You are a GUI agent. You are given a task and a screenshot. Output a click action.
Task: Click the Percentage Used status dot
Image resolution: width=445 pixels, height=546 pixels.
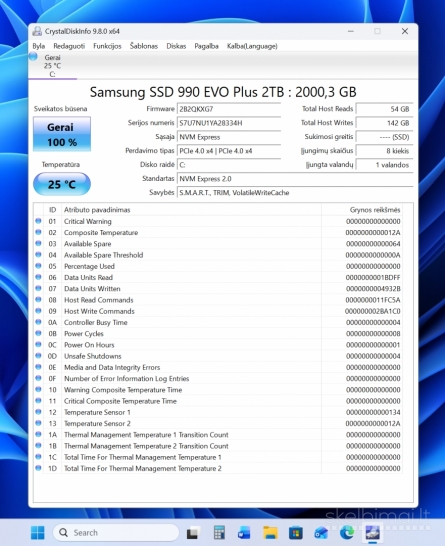click(38, 266)
